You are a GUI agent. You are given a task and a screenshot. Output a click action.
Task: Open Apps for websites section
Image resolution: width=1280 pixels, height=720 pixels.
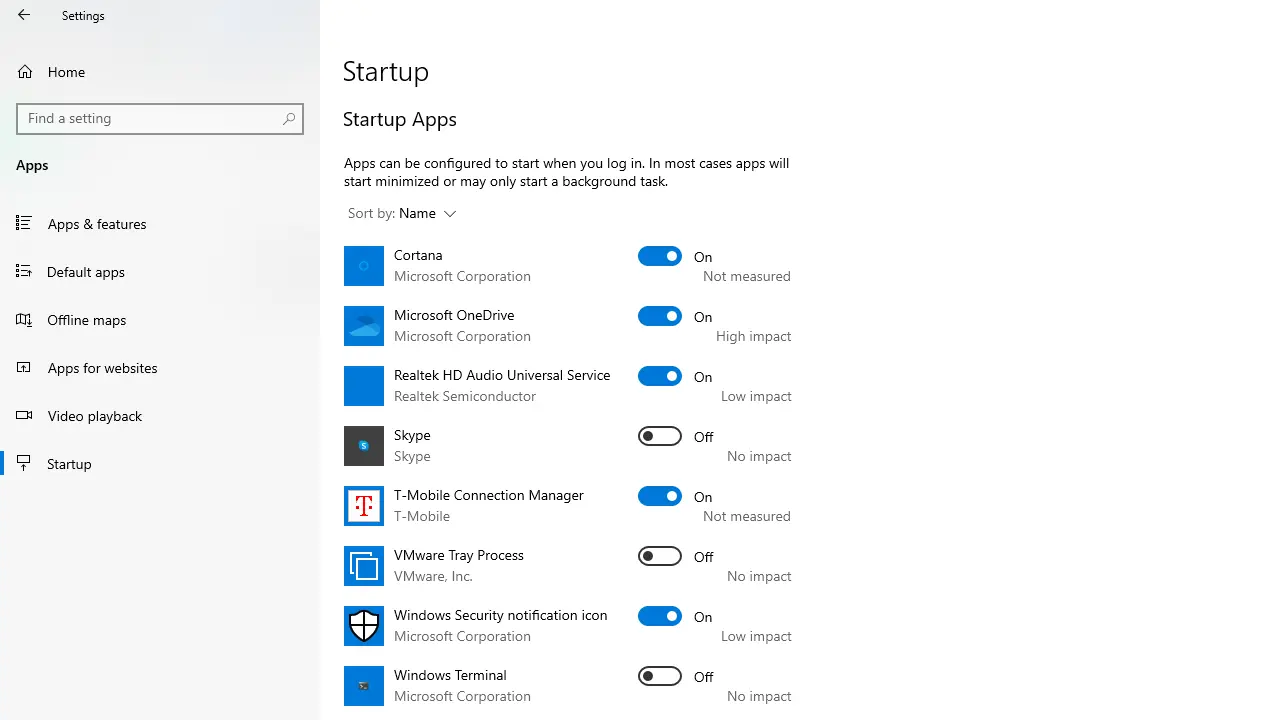[160, 367]
